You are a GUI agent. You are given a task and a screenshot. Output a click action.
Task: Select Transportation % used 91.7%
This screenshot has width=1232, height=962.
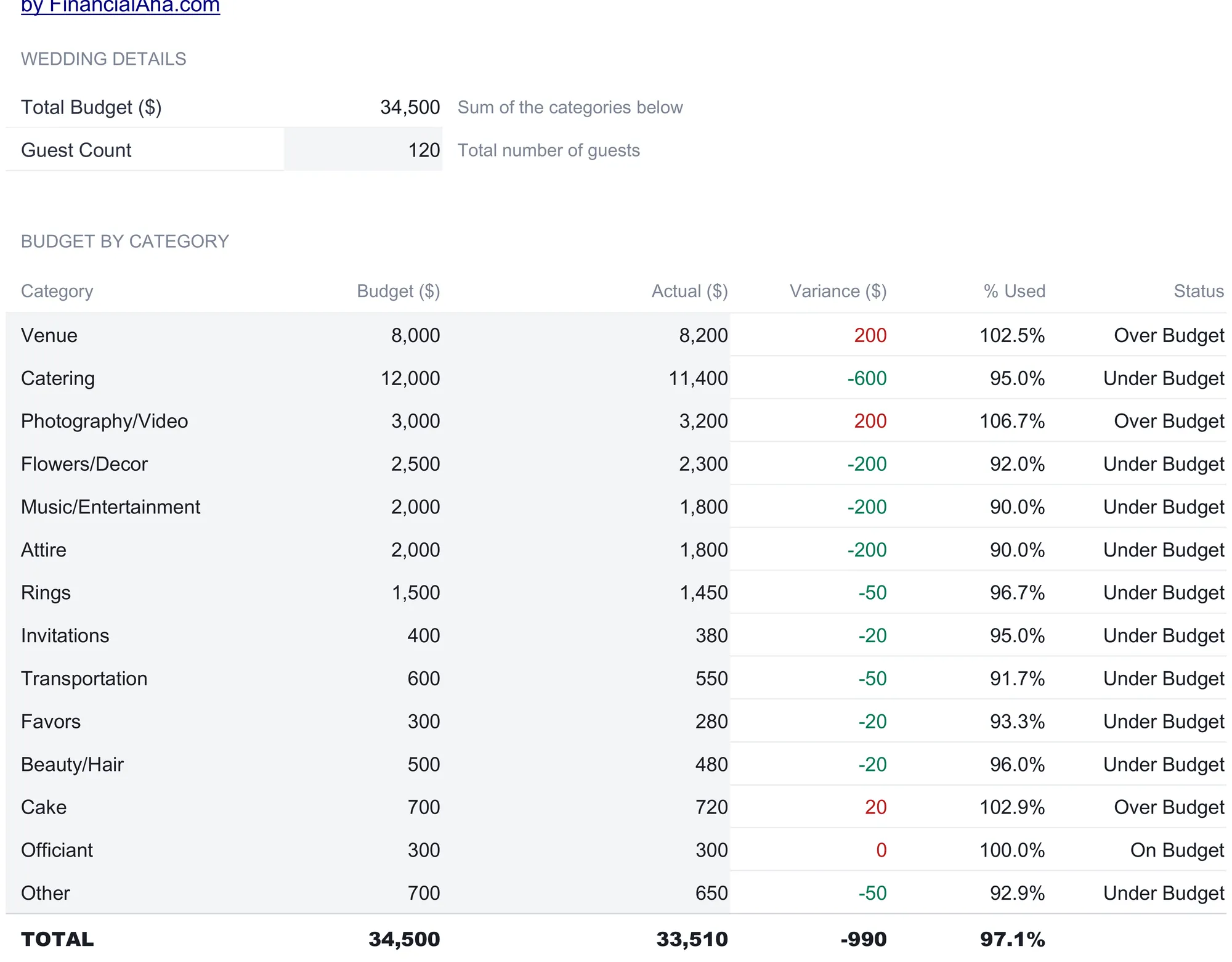click(x=1017, y=679)
